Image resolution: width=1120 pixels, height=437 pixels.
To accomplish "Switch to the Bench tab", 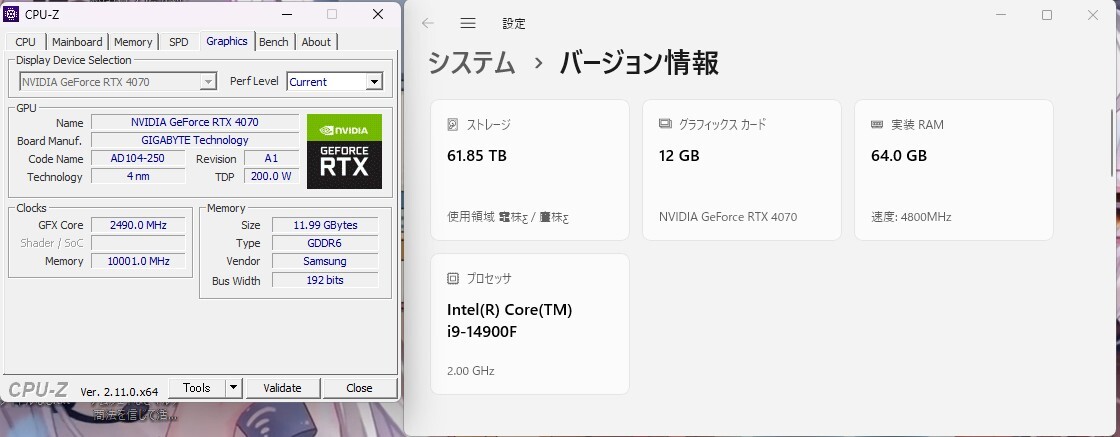I will coord(274,42).
